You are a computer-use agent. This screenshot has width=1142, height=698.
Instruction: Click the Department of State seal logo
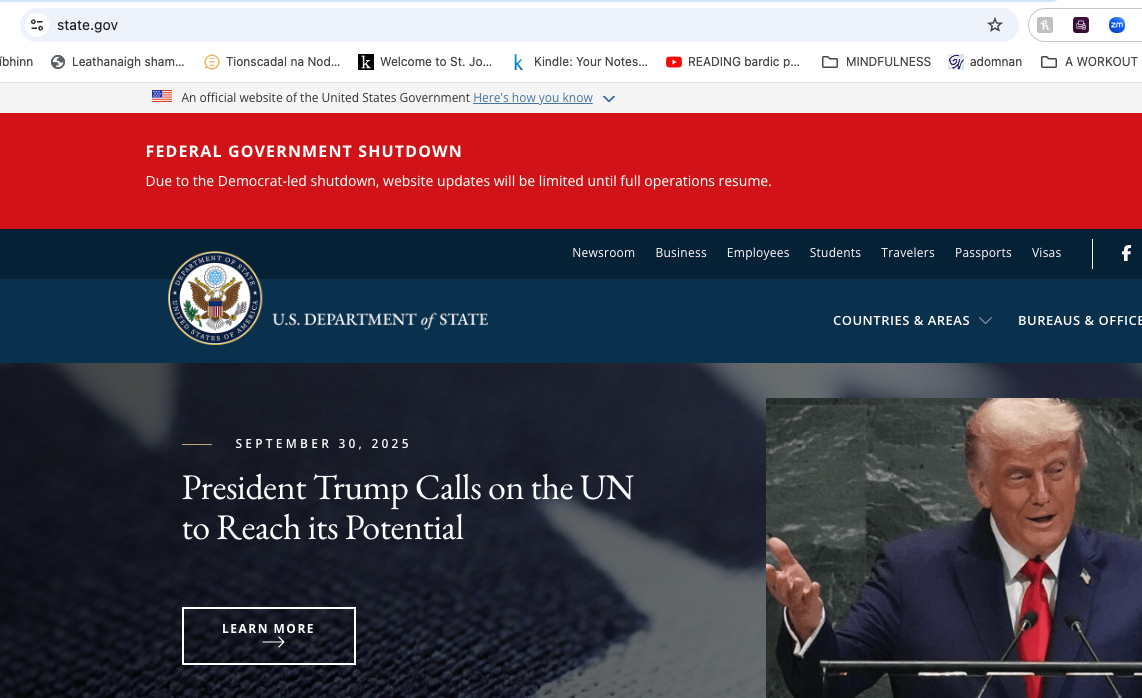click(215, 298)
